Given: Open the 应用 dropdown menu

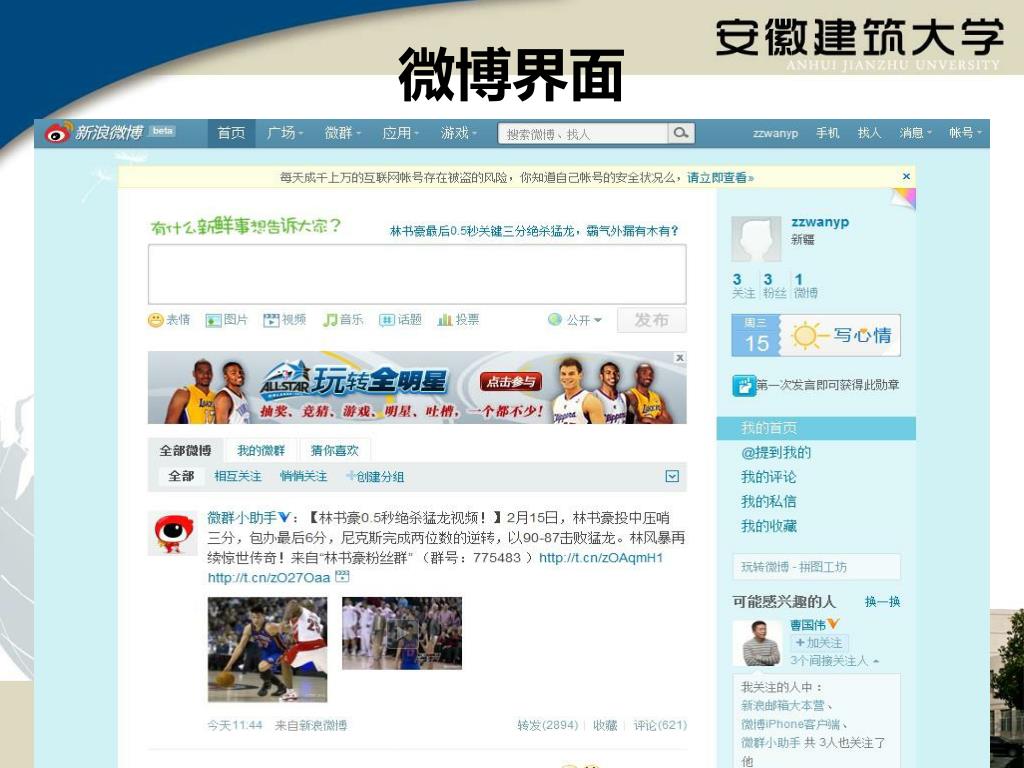Looking at the screenshot, I should [400, 133].
